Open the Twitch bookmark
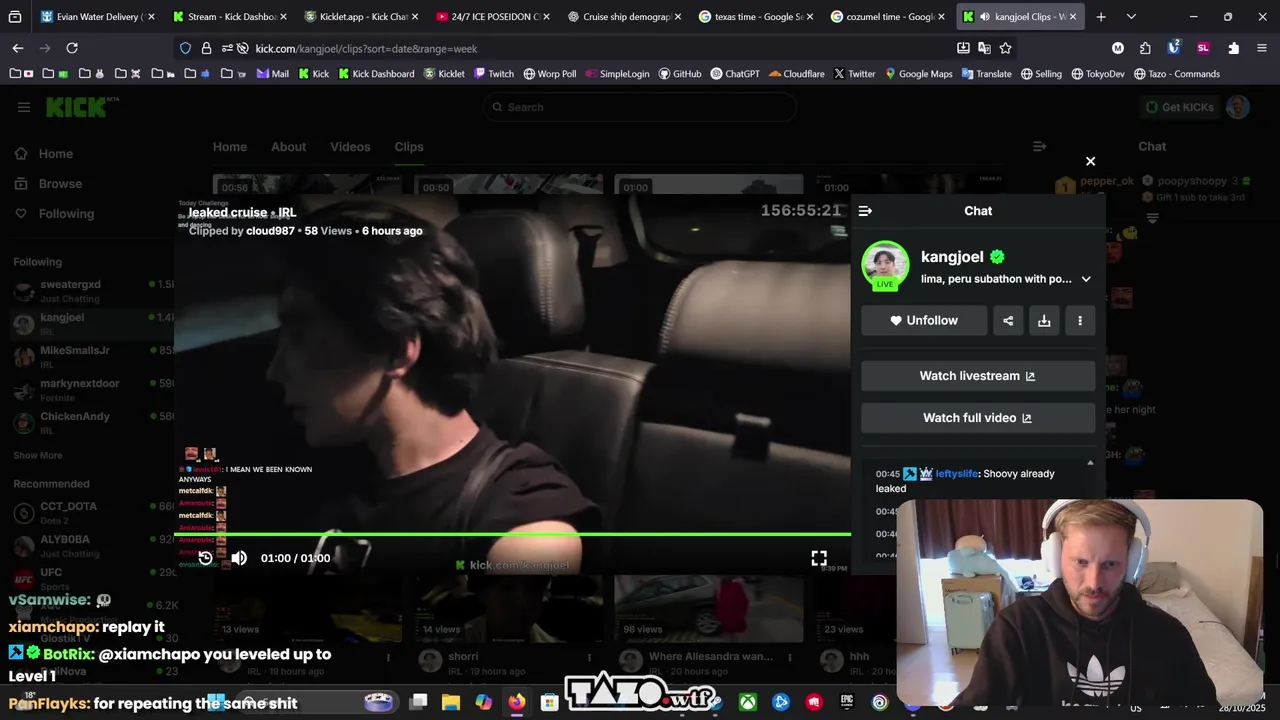Image resolution: width=1280 pixels, height=720 pixels. pyautogui.click(x=493, y=74)
